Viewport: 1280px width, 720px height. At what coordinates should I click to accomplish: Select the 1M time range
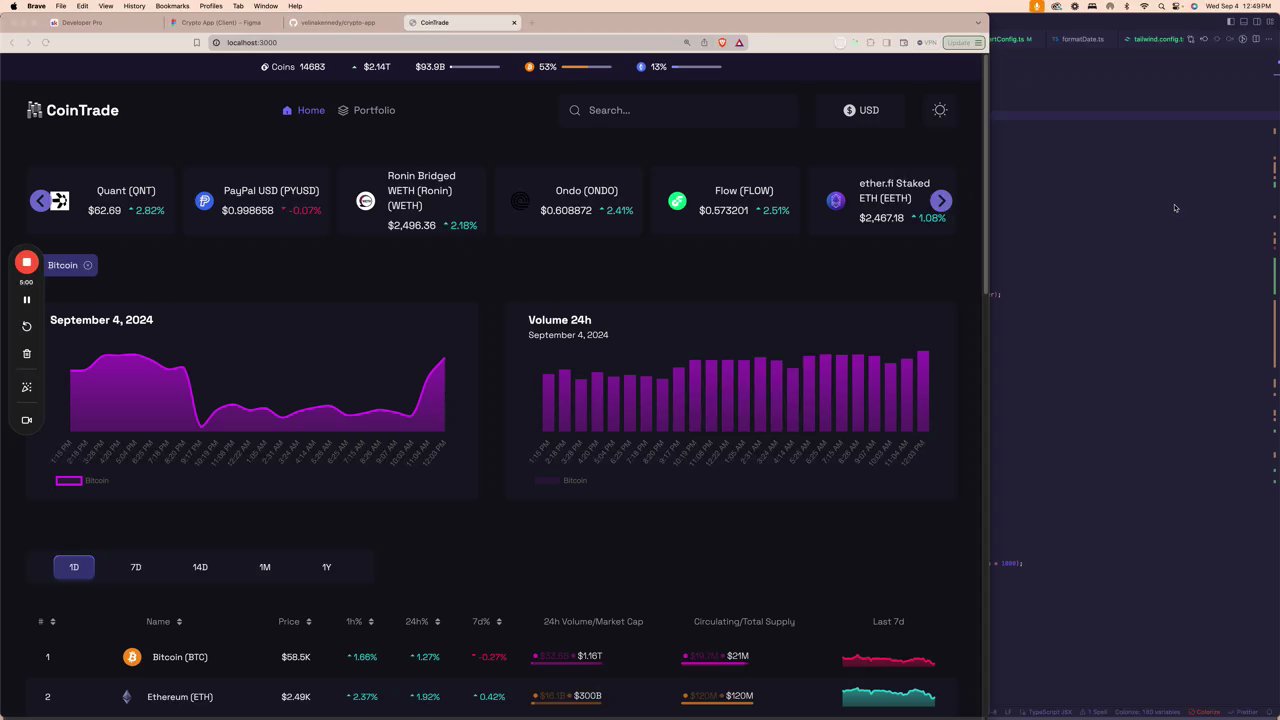click(265, 567)
